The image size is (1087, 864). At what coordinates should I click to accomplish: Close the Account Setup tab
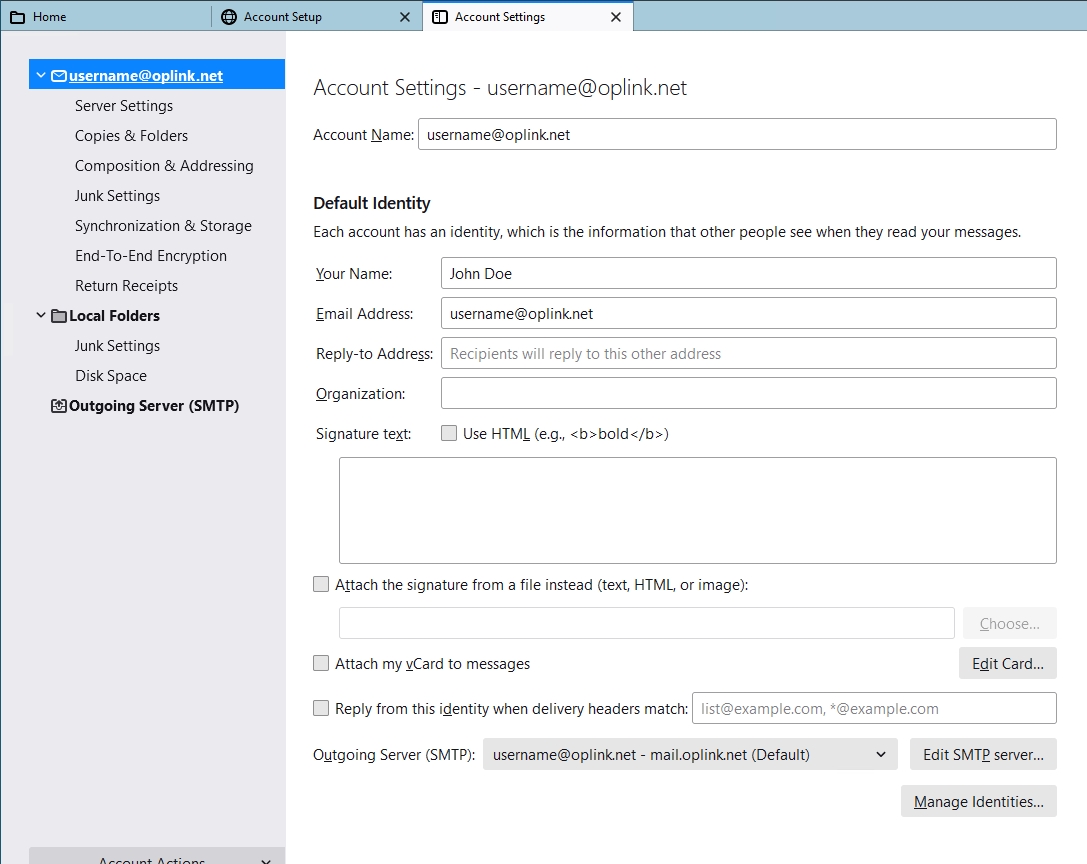pyautogui.click(x=405, y=17)
